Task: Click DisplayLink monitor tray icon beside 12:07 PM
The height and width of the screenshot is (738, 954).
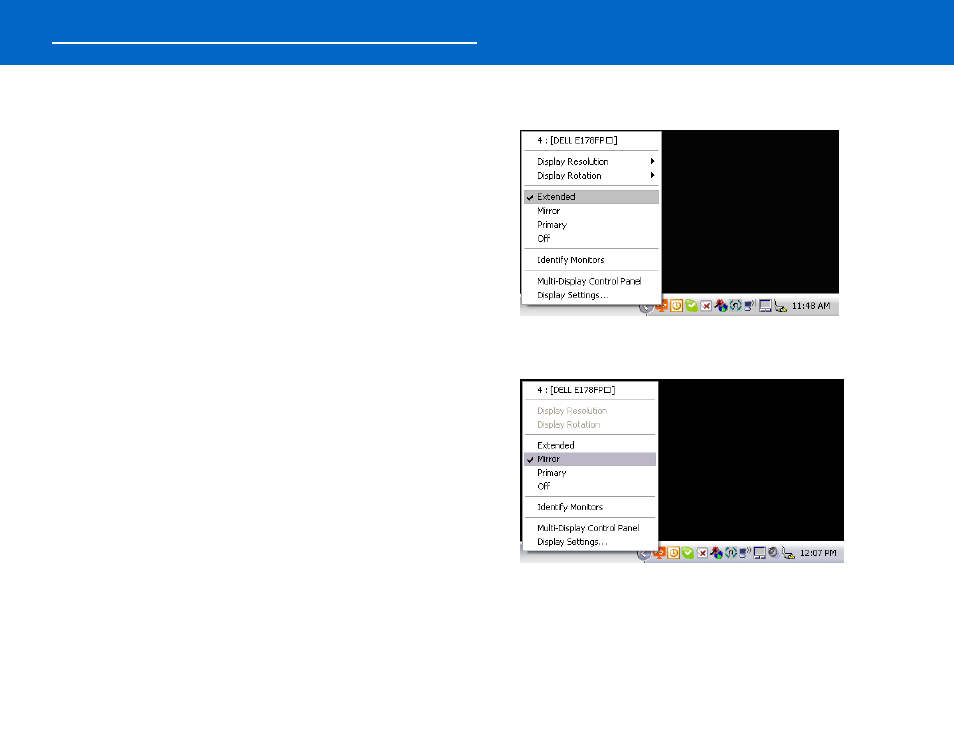Action: click(759, 552)
